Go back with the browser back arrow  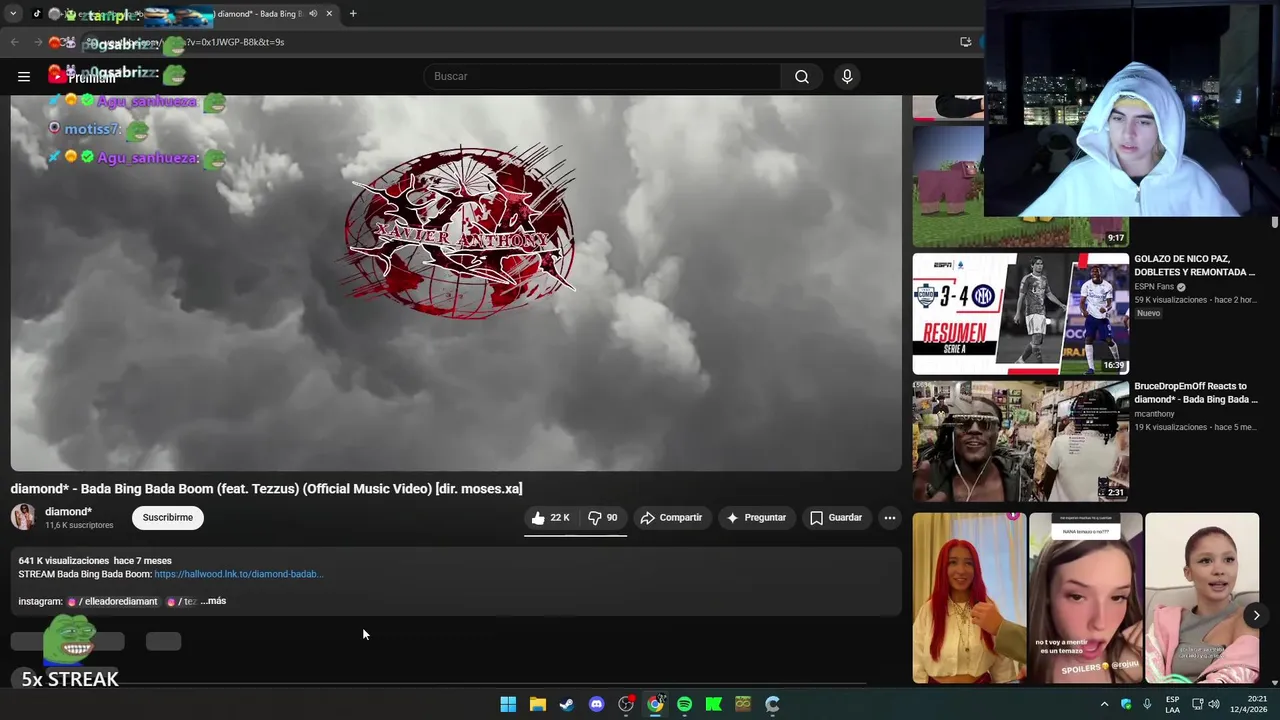click(14, 42)
